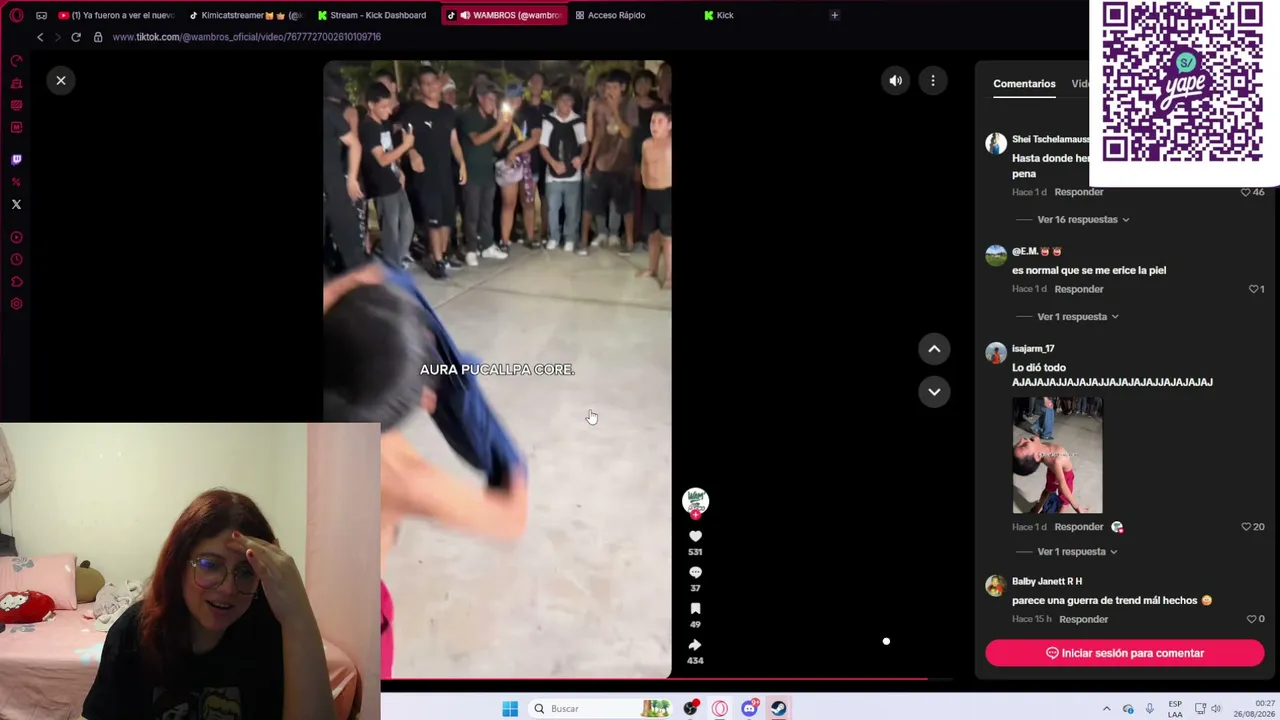1280x720 pixels.
Task: Reply to @E.M. comment
Action: 1079,289
